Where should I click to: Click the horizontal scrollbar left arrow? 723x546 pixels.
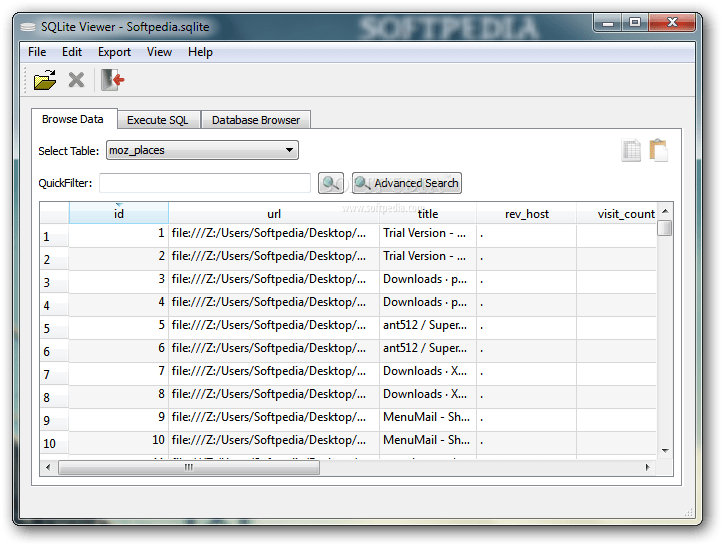(x=48, y=468)
